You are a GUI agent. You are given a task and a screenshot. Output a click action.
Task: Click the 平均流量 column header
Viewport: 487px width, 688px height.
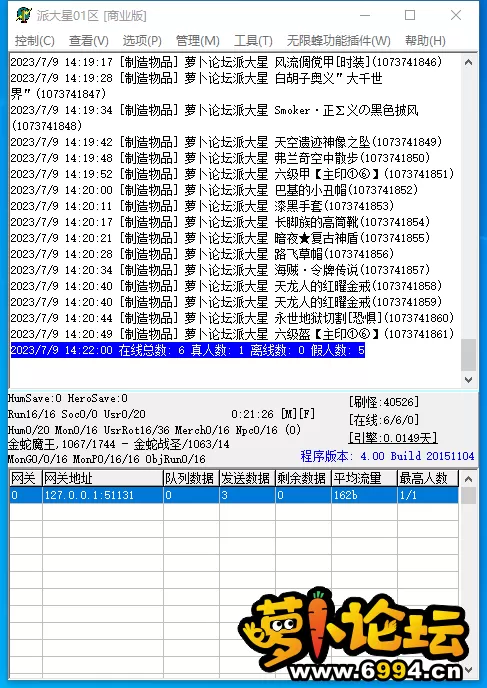364,478
